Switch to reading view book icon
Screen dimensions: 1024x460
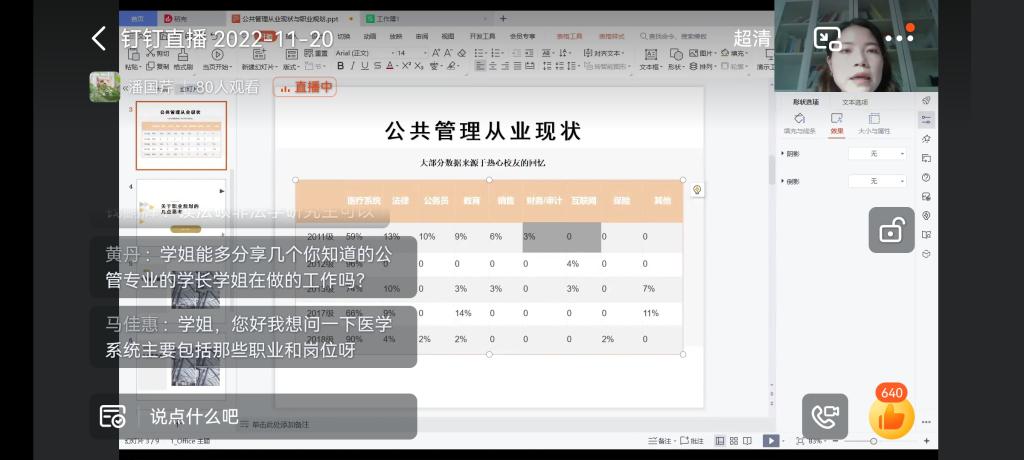pyautogui.click(x=747, y=441)
